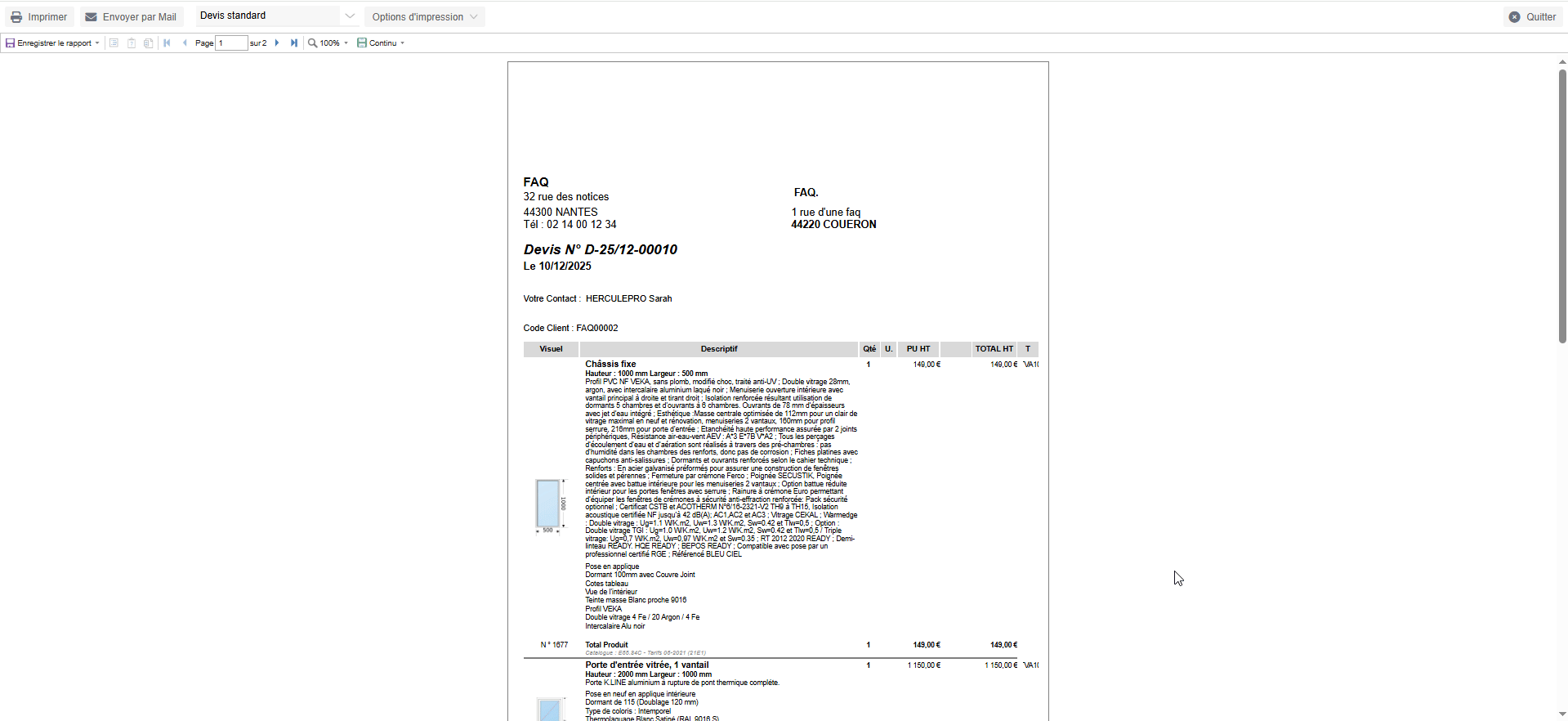Click the quote title 'Devis N° D-25/12-00010'
Screen dimensions: 1568x721
coord(601,250)
